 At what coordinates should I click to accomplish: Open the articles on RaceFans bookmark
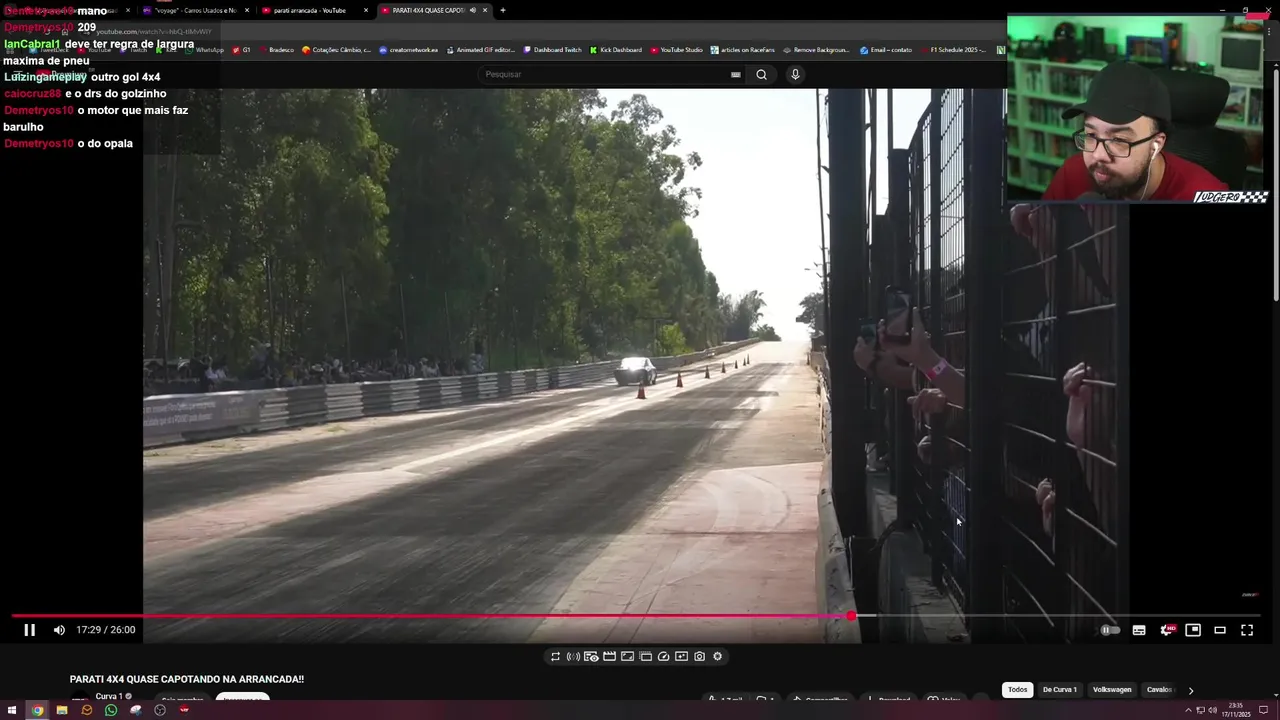(x=742, y=50)
